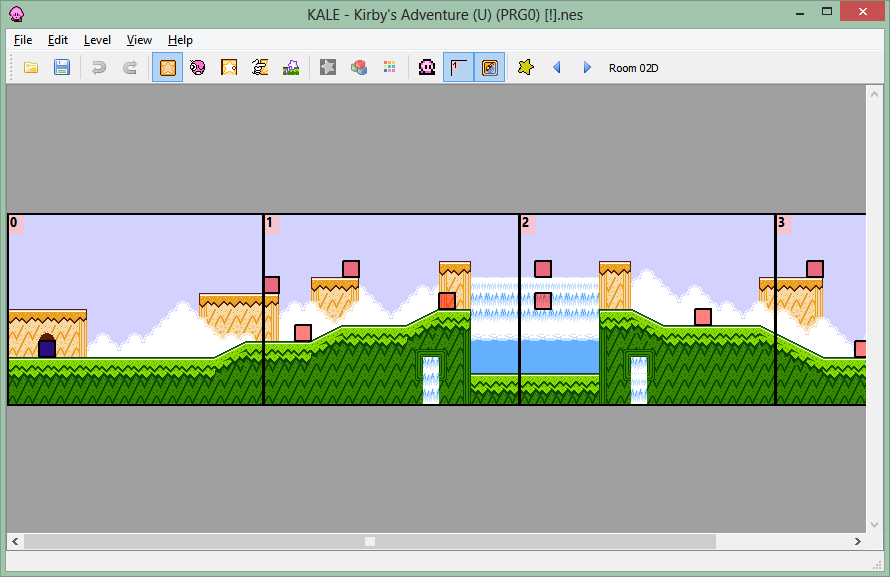Open the hand-pointing-at-block toolbar tool
Image resolution: width=890 pixels, height=577 pixels.
pyautogui.click(x=260, y=68)
